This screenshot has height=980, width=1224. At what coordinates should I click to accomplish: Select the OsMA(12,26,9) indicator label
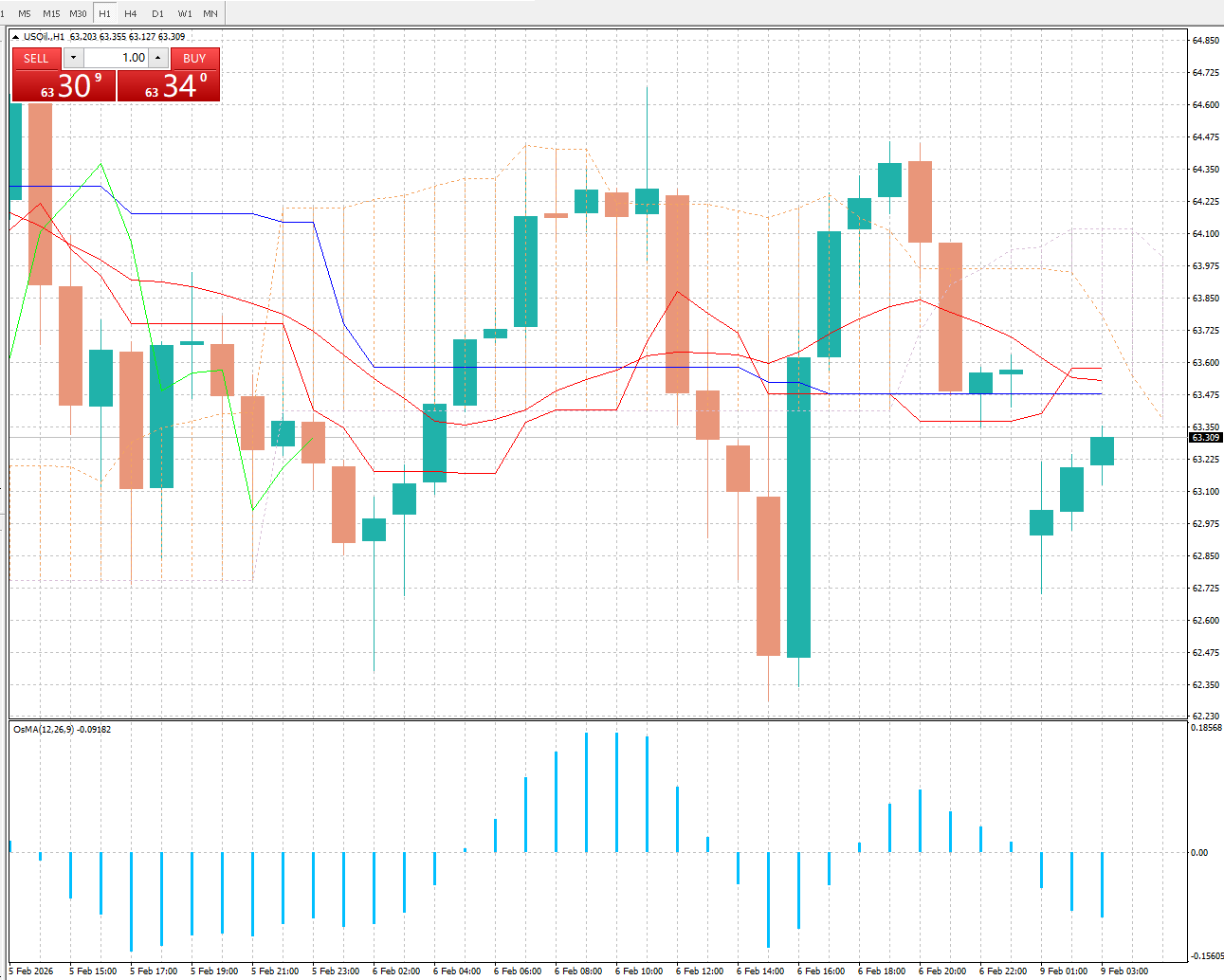(61, 729)
